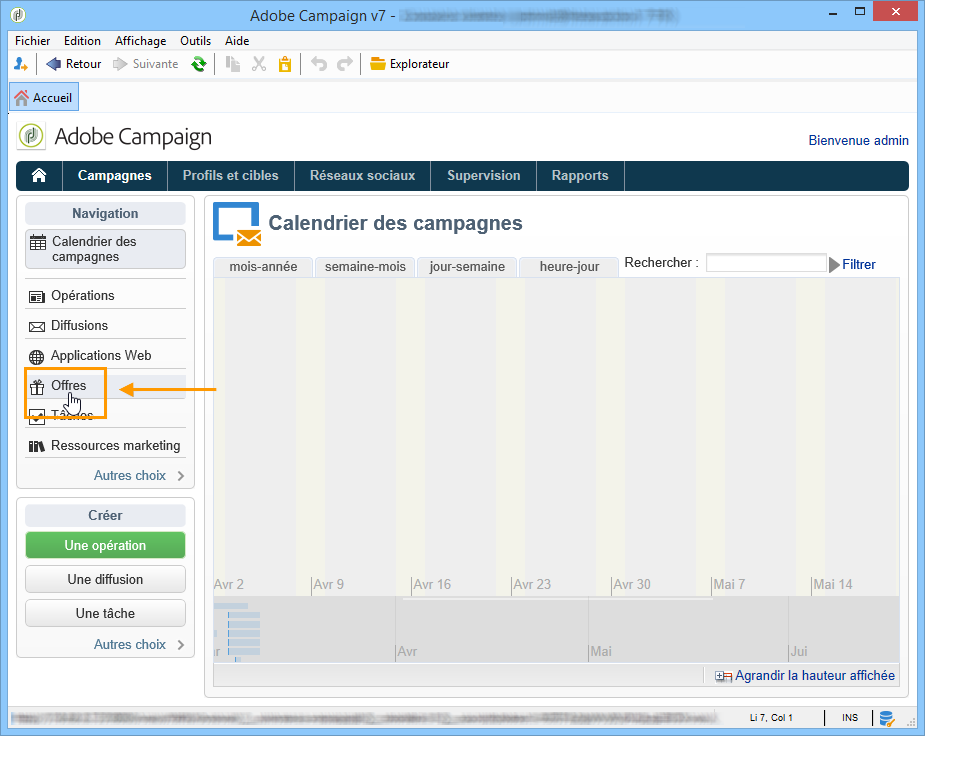Click the Applications Web globe icon
The height and width of the screenshot is (768, 958).
37,357
